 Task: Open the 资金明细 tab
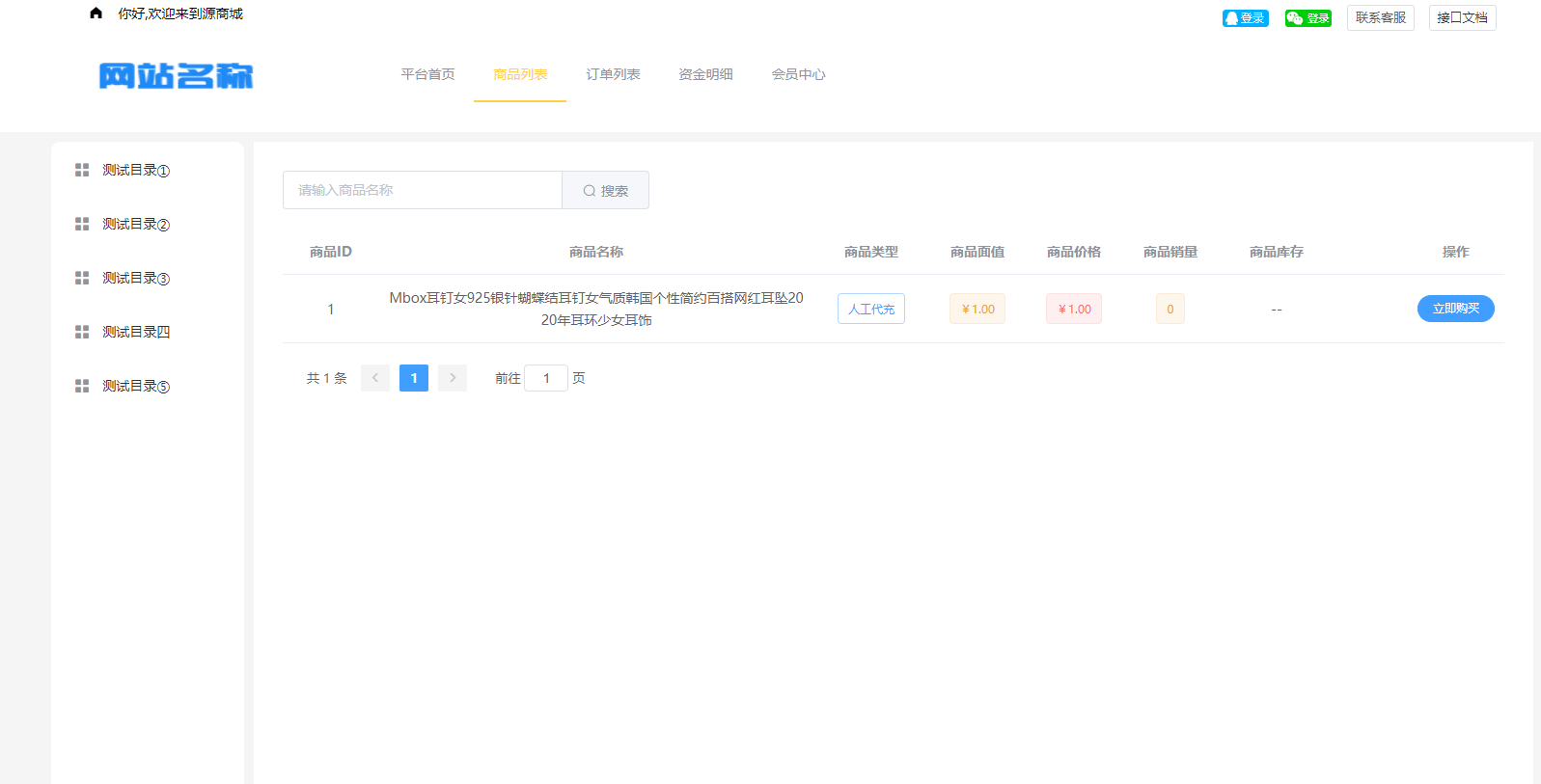coord(705,74)
